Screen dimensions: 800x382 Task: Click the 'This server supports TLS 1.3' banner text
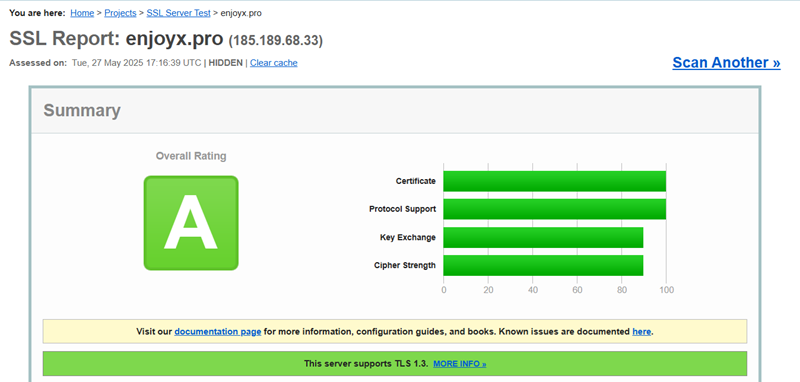[x=366, y=364]
